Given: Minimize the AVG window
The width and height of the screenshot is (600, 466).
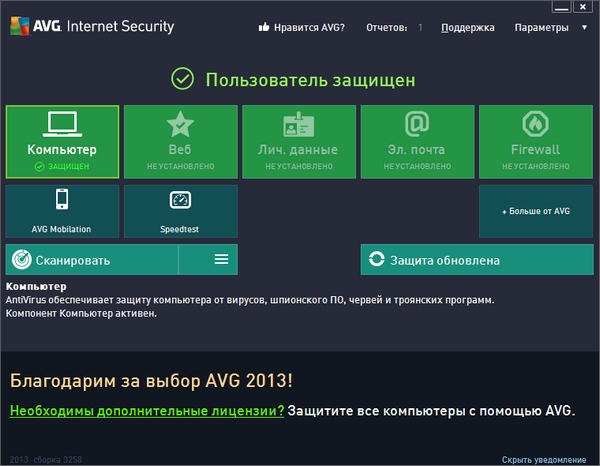Looking at the screenshot, I should (558, 6).
